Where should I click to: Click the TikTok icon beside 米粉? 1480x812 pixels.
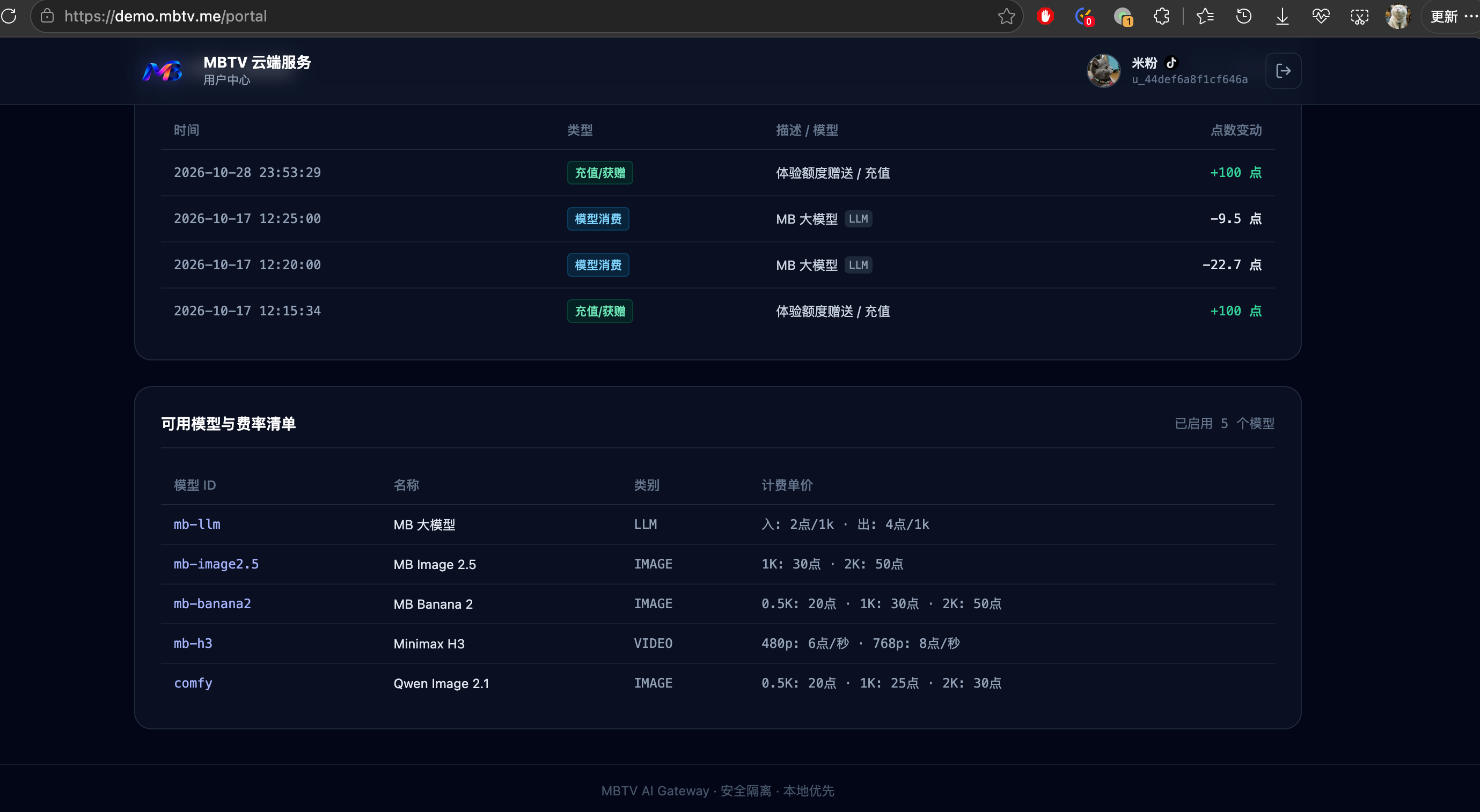pos(1171,63)
